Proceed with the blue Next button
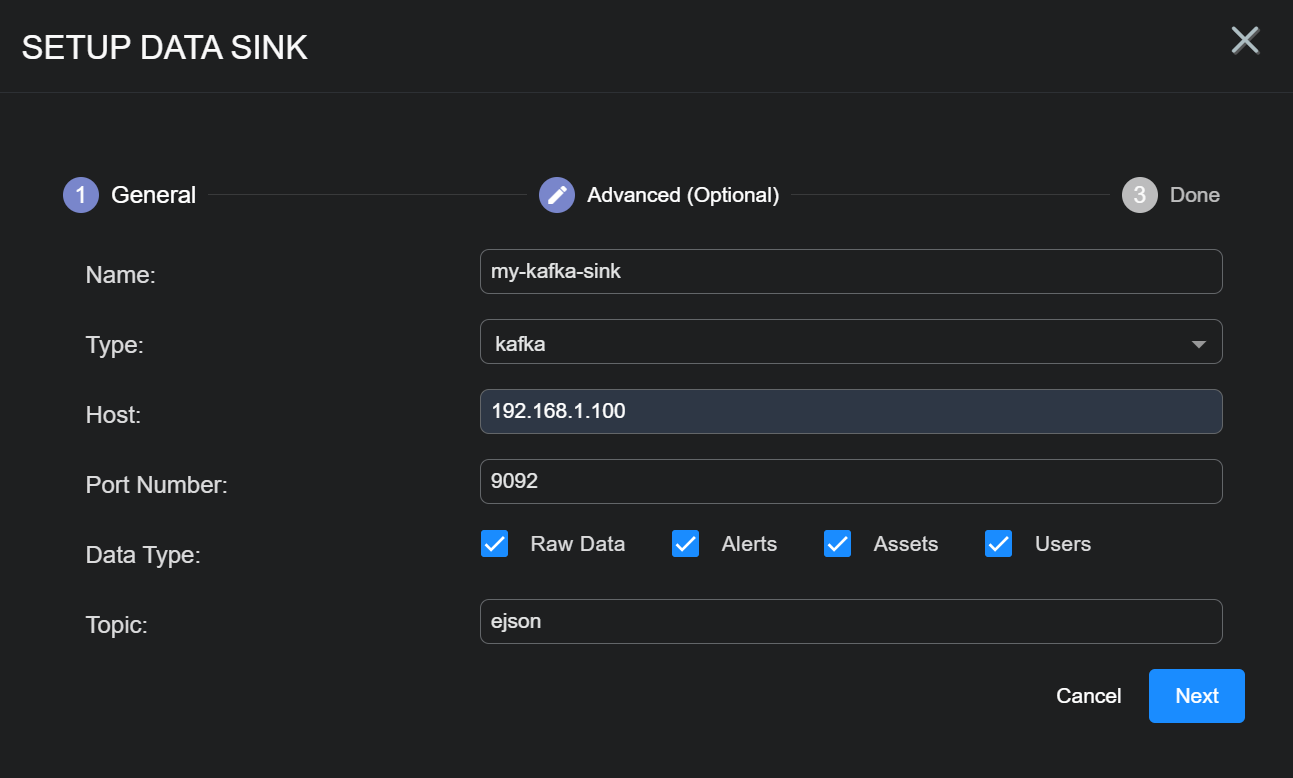1293x778 pixels. tap(1196, 696)
